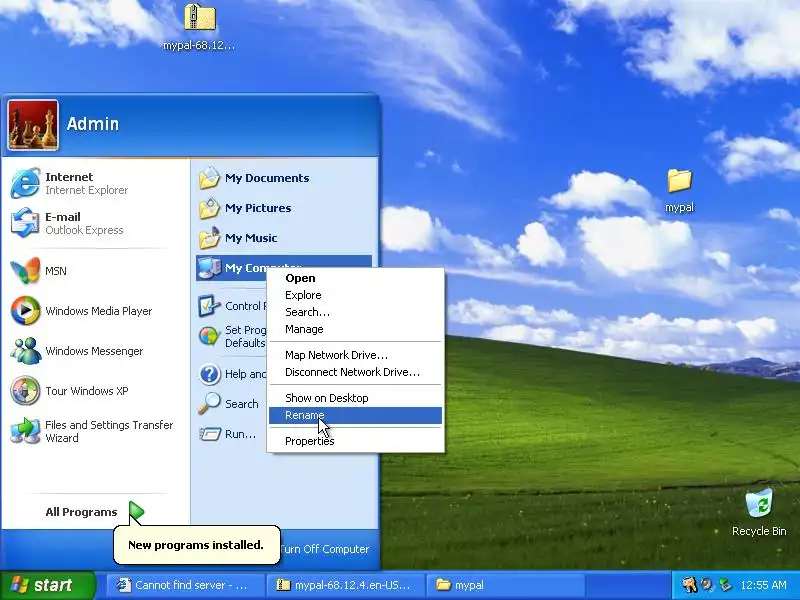Viewport: 800px width, 600px height.
Task: Click the first system tray icon
Action: (x=689, y=585)
